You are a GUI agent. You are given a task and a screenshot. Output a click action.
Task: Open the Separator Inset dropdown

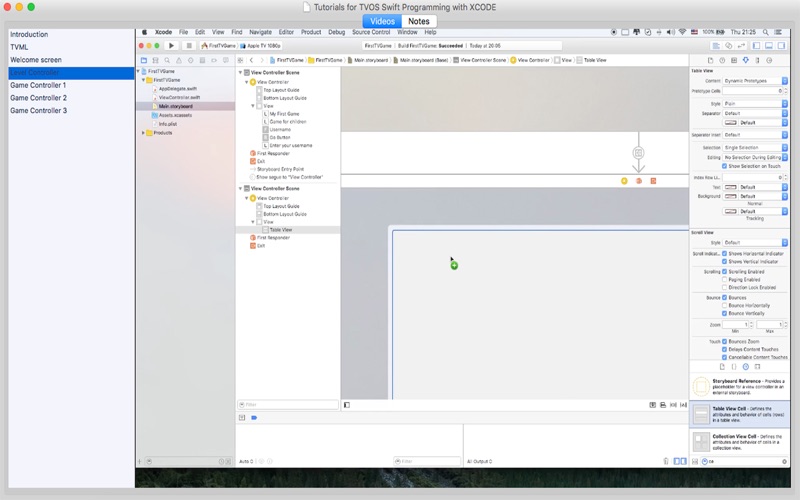point(755,135)
